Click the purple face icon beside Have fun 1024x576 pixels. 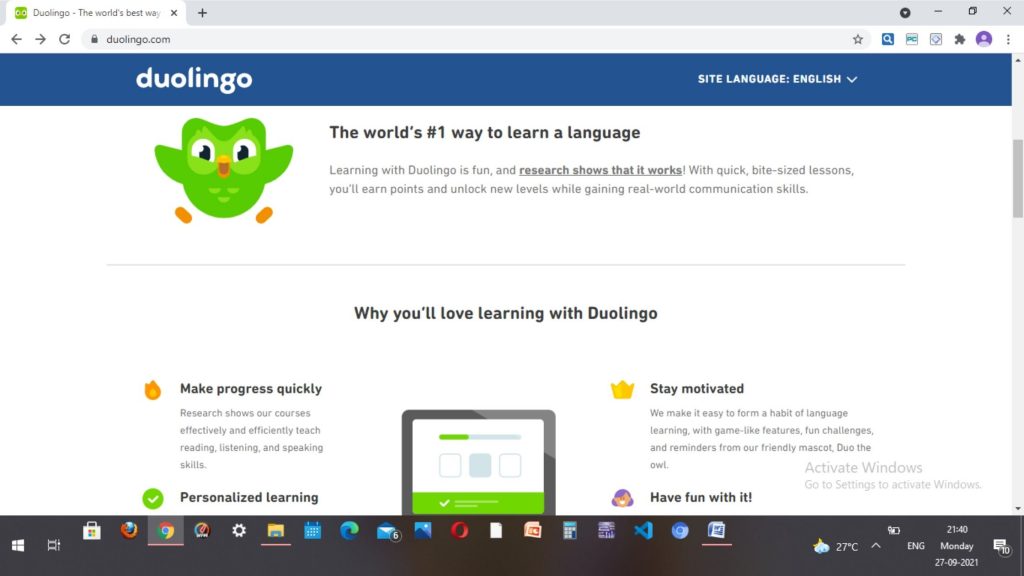(x=622, y=498)
